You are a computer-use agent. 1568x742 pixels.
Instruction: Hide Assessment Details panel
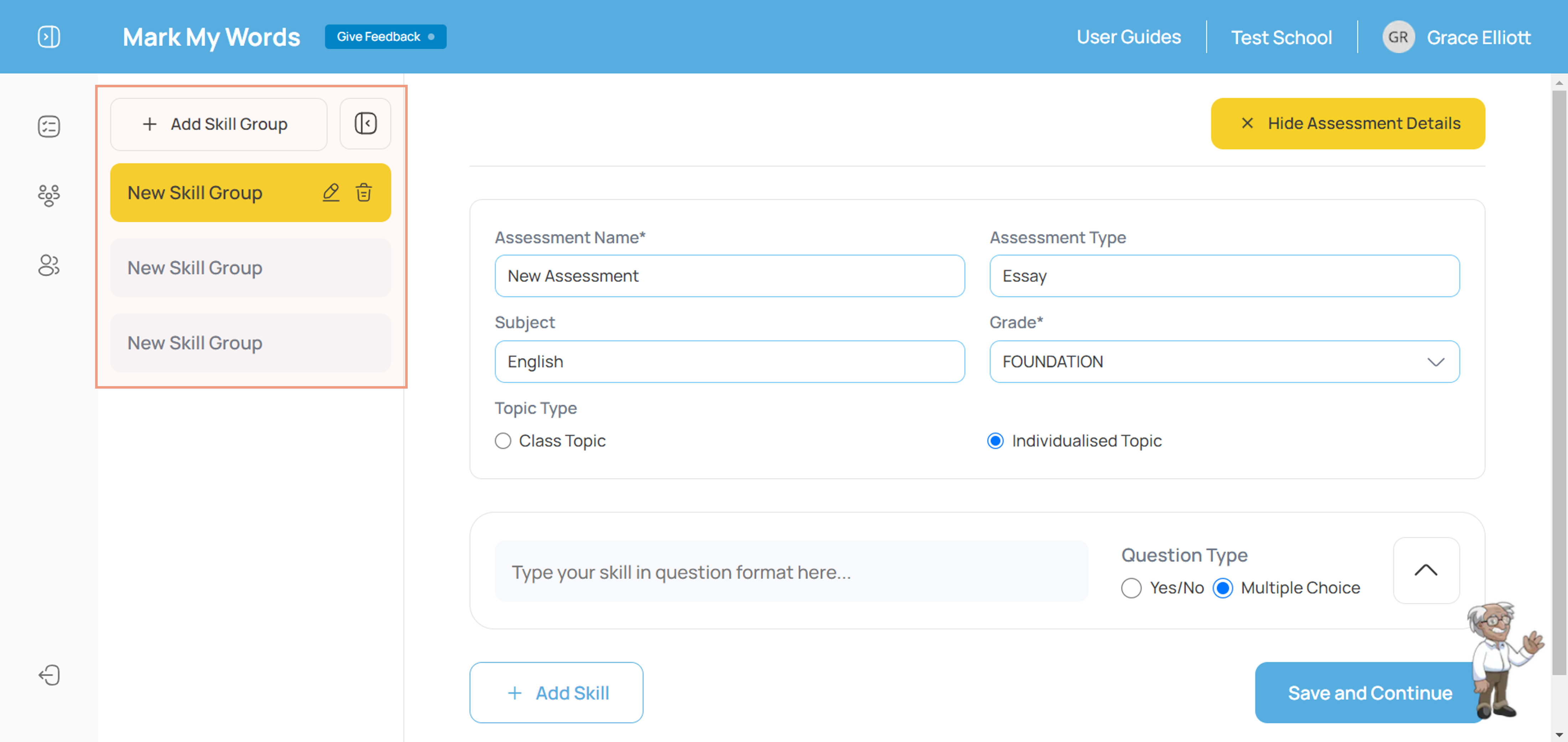tap(1349, 123)
